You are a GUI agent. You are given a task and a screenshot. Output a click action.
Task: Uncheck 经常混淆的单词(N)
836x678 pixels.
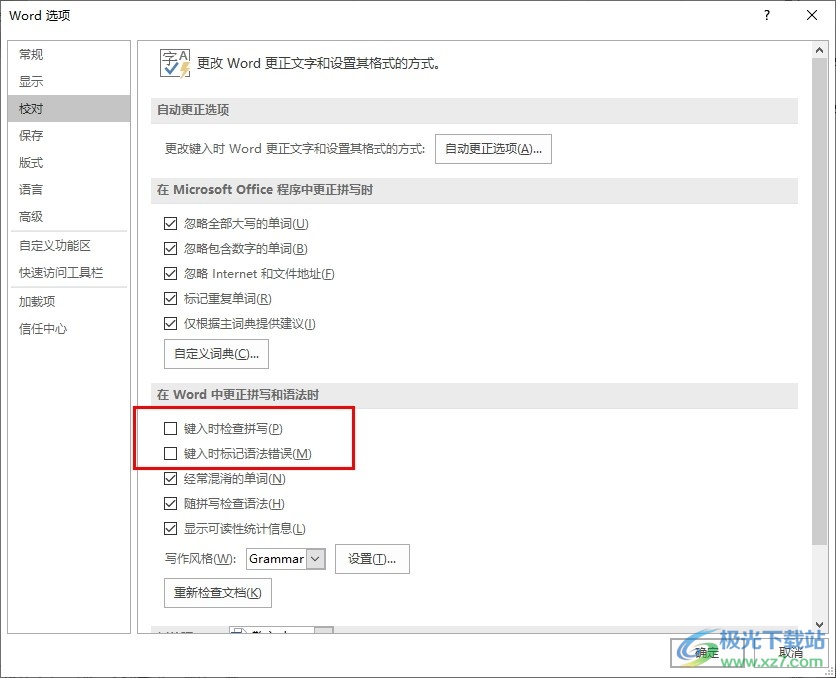(x=171, y=479)
